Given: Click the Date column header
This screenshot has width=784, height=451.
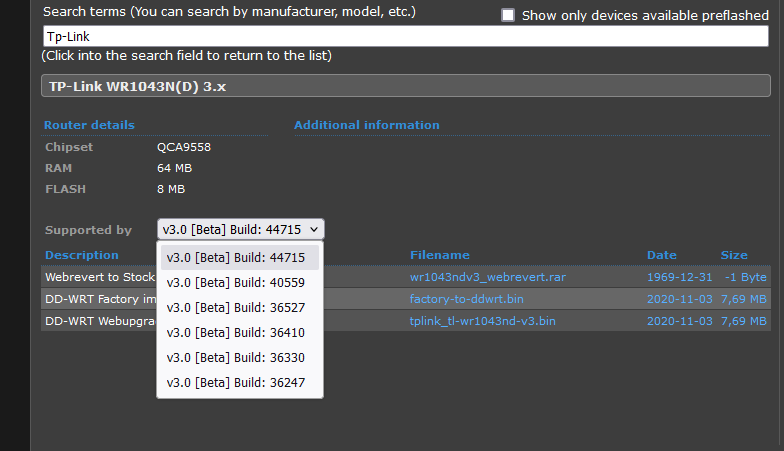Looking at the screenshot, I should (x=662, y=255).
